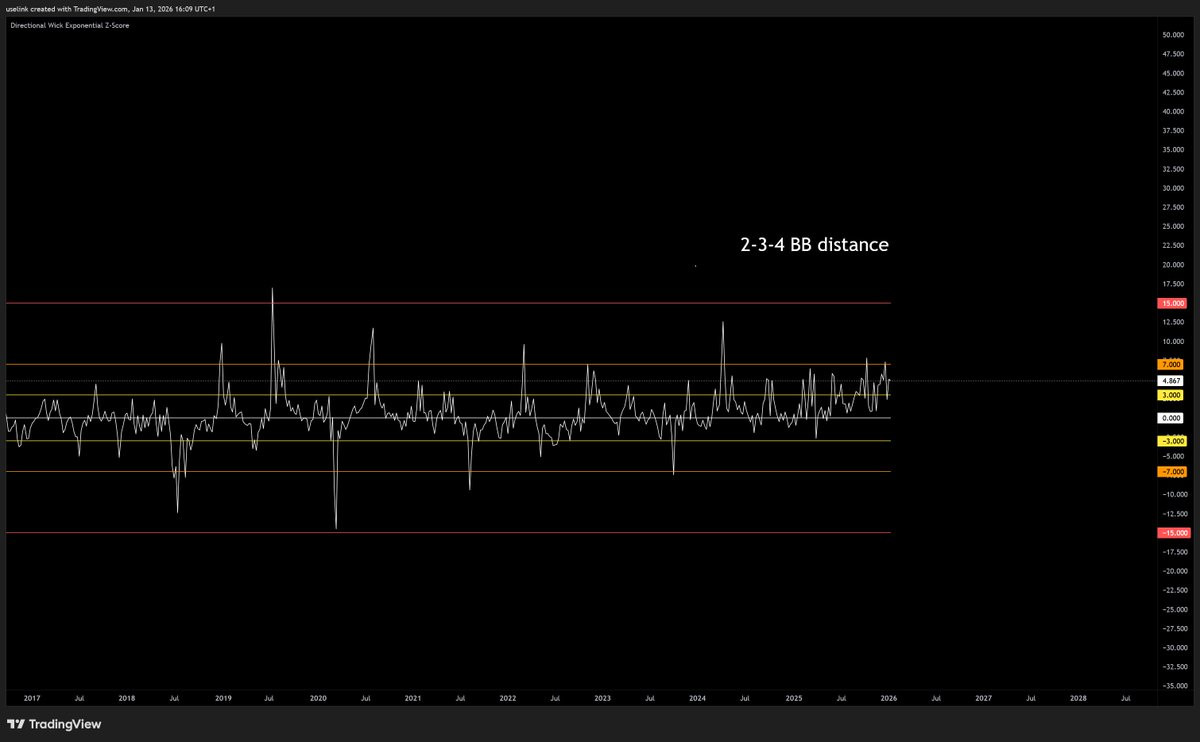1200x742 pixels.
Task: Click the 25.000 value on price axis
Action: tap(1173, 227)
